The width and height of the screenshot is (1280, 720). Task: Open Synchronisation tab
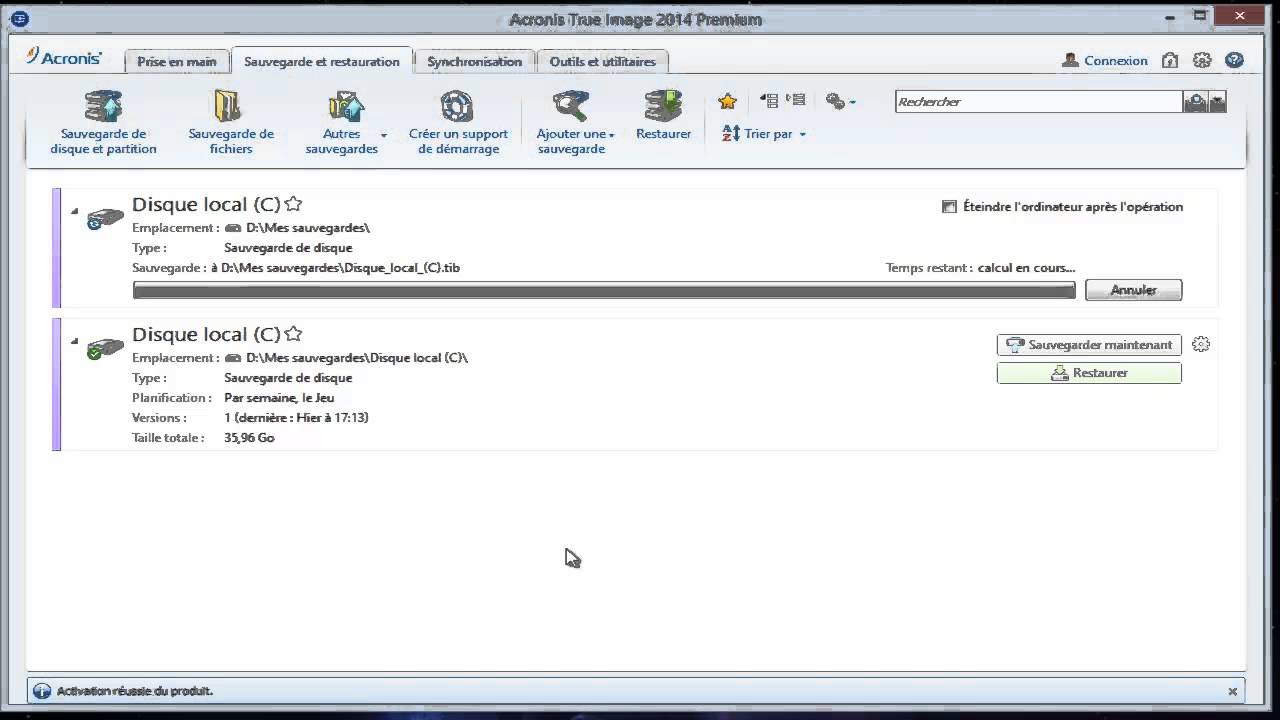[x=474, y=61]
